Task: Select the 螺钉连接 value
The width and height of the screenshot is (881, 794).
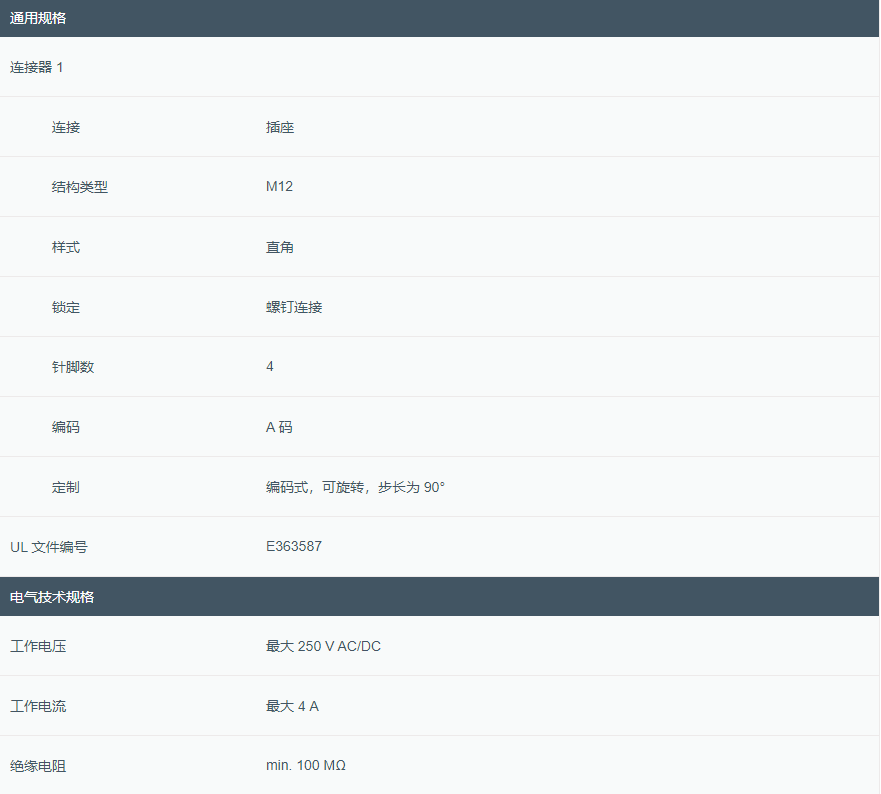Action: [x=294, y=307]
